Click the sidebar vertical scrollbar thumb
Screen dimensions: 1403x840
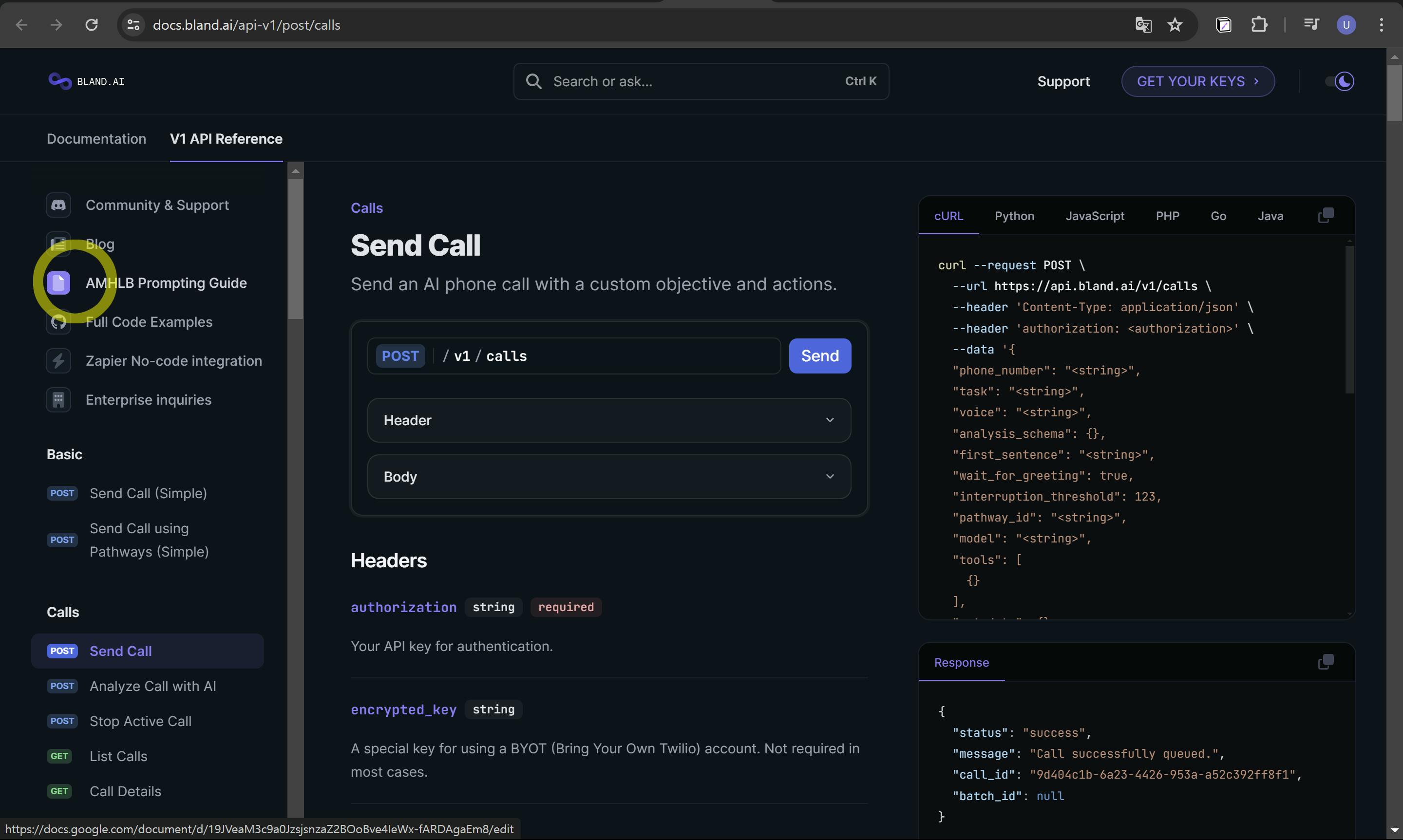[x=295, y=249]
